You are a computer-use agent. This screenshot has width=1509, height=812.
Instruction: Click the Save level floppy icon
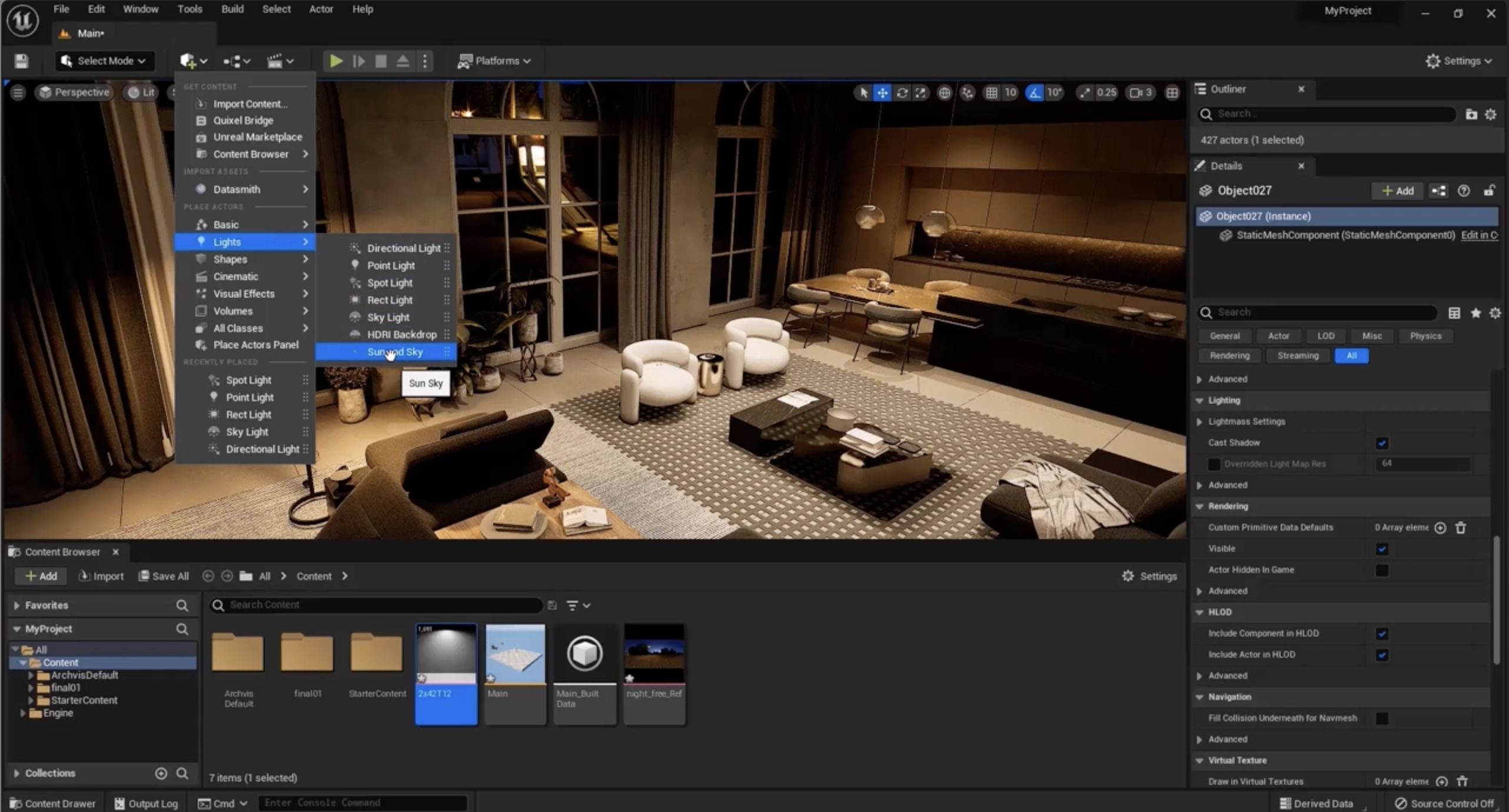[22, 61]
